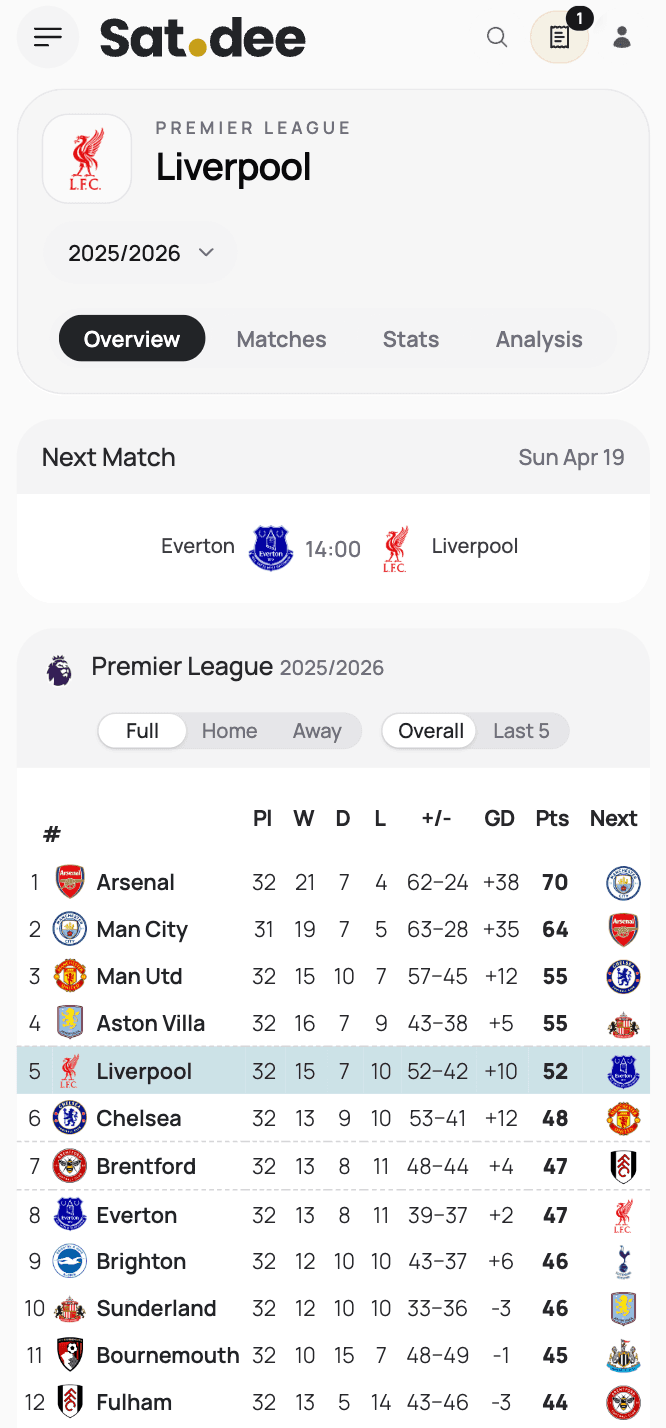The width and height of the screenshot is (666, 1428).
Task: Click the Brentford crest in table
Action: [x=70, y=1166]
